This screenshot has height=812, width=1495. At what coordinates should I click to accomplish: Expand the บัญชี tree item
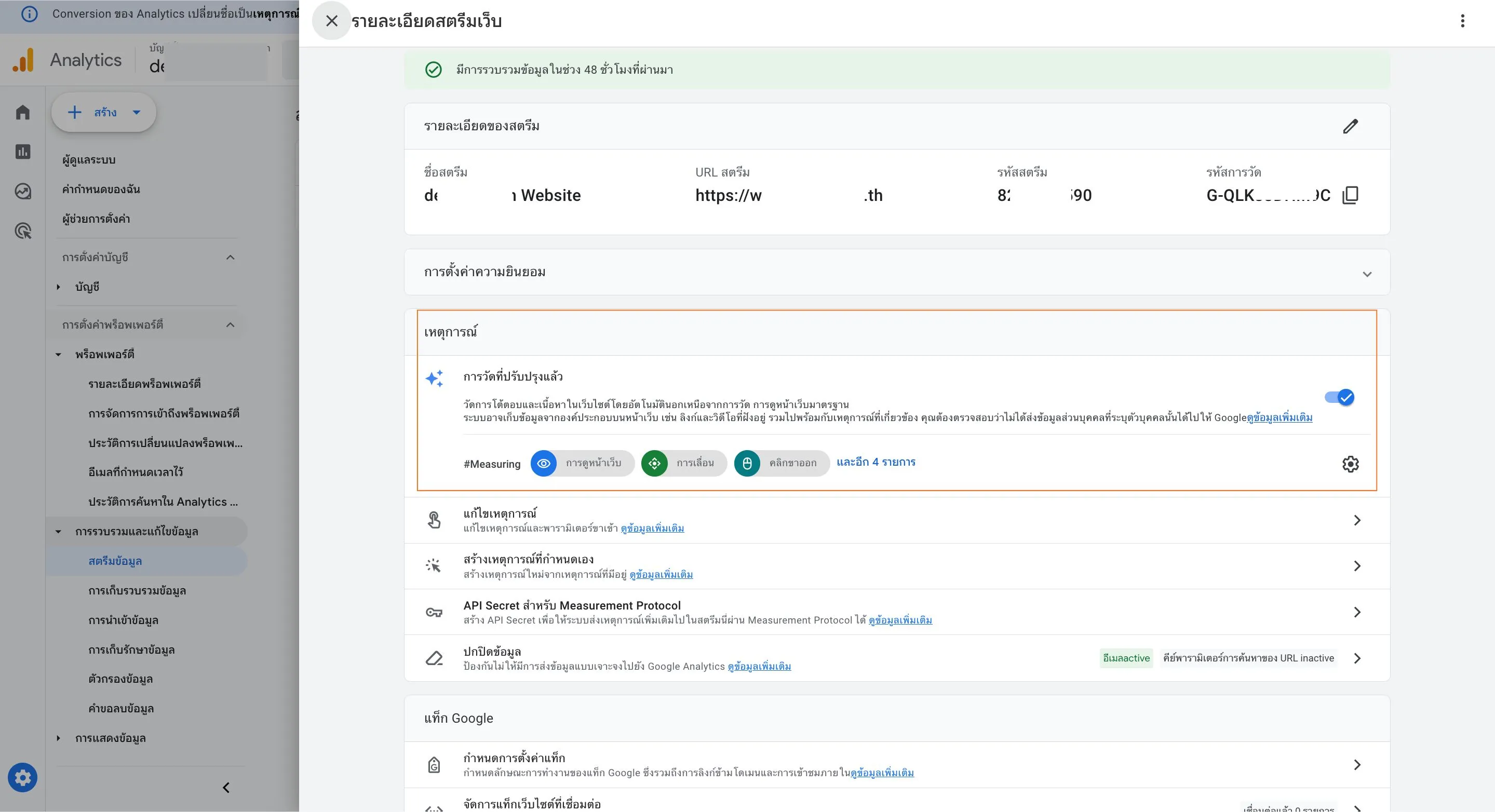point(58,287)
